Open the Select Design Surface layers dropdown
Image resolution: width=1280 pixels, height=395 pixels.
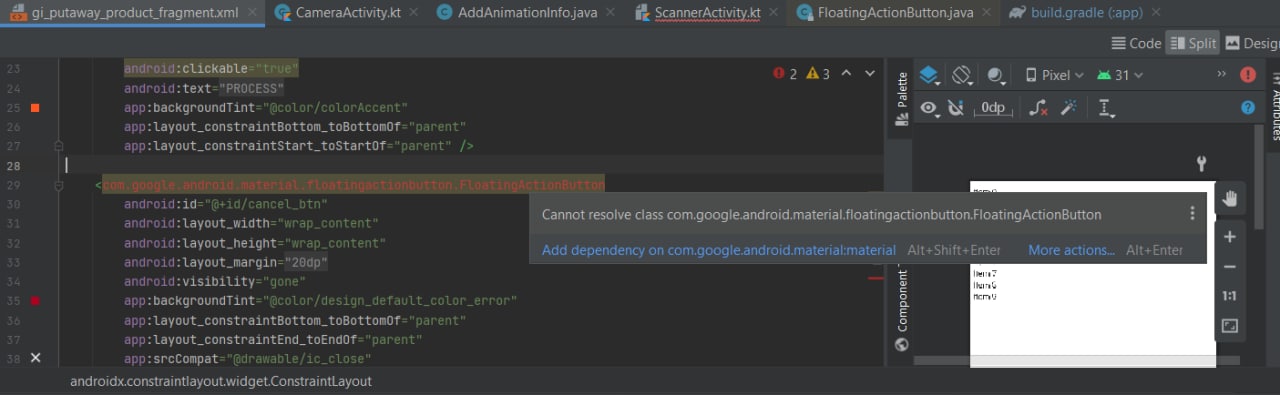click(929, 75)
